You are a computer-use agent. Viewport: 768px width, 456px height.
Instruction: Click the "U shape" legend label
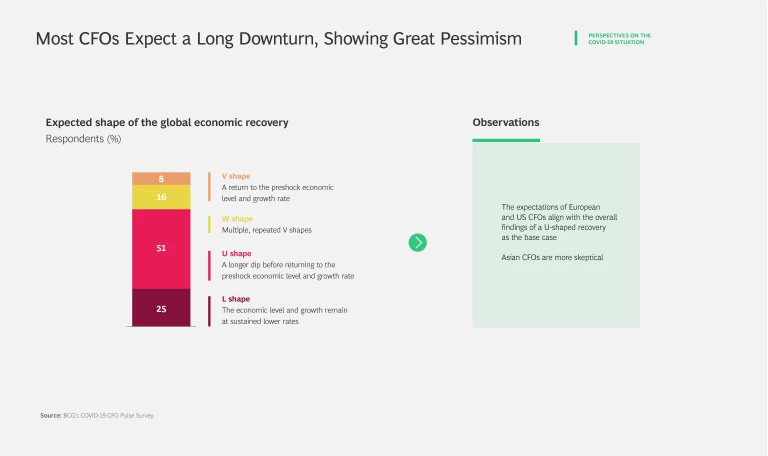[x=237, y=254]
